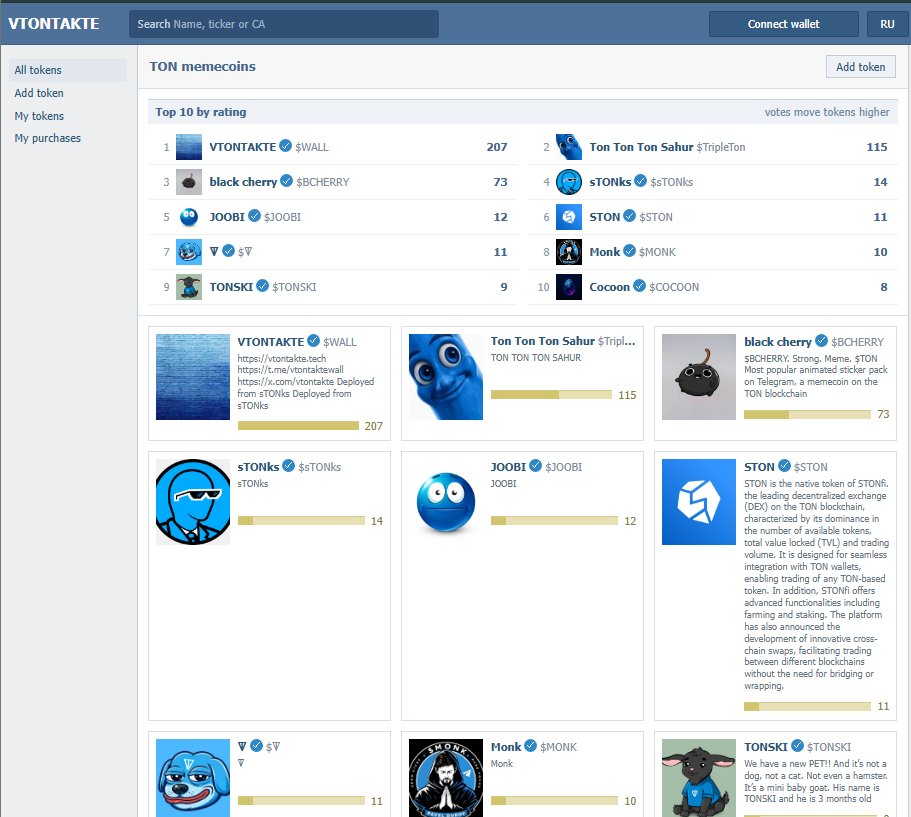Go to Add token in sidebar
The image size is (911, 817).
pos(39,93)
